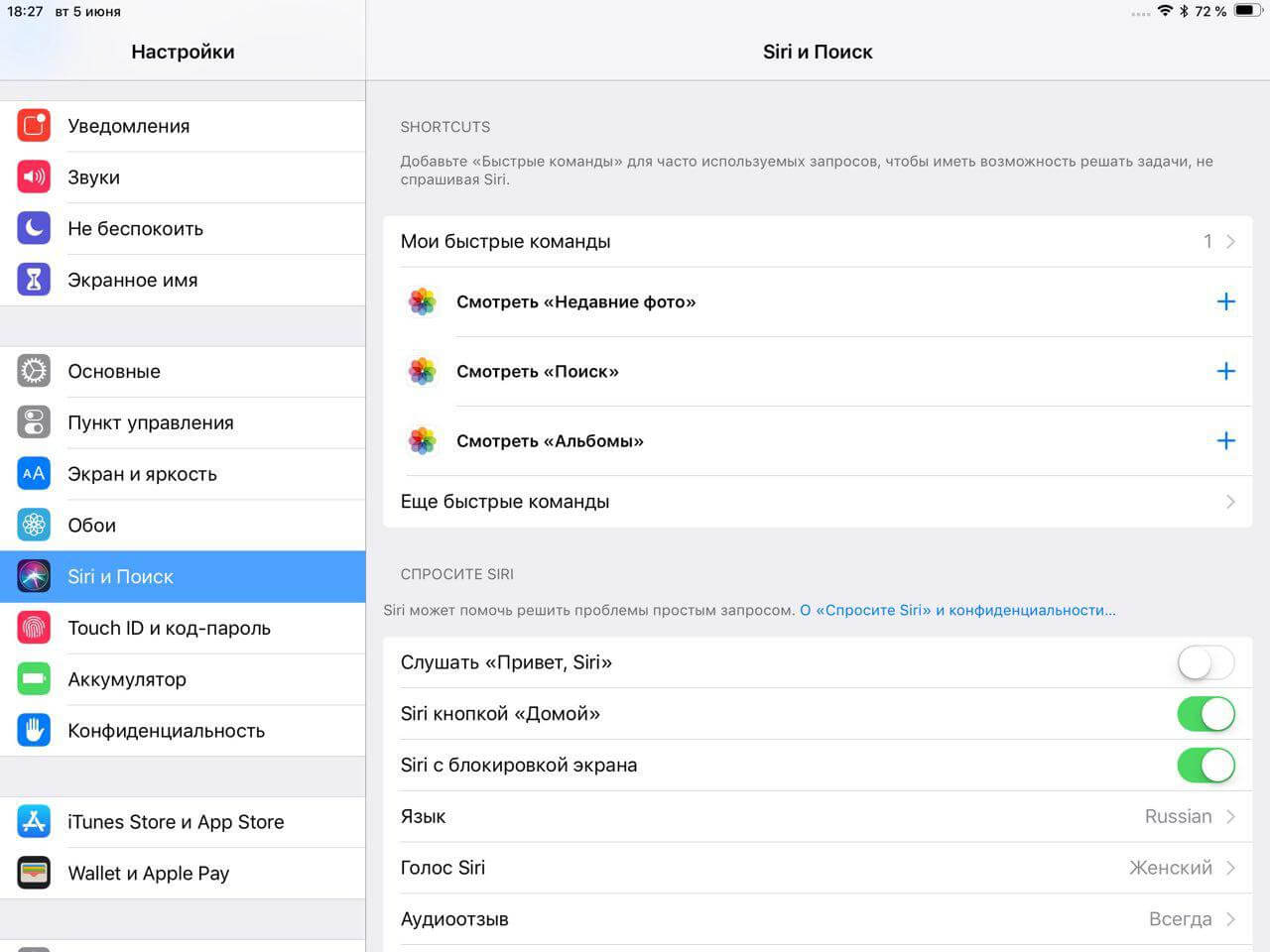The height and width of the screenshot is (952, 1270).
Task: Tap the shortcuts count 1
Action: [1207, 241]
